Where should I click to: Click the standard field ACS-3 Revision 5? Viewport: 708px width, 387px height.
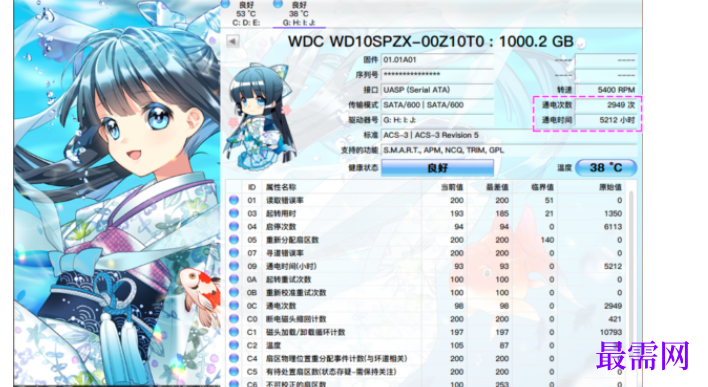(509, 135)
